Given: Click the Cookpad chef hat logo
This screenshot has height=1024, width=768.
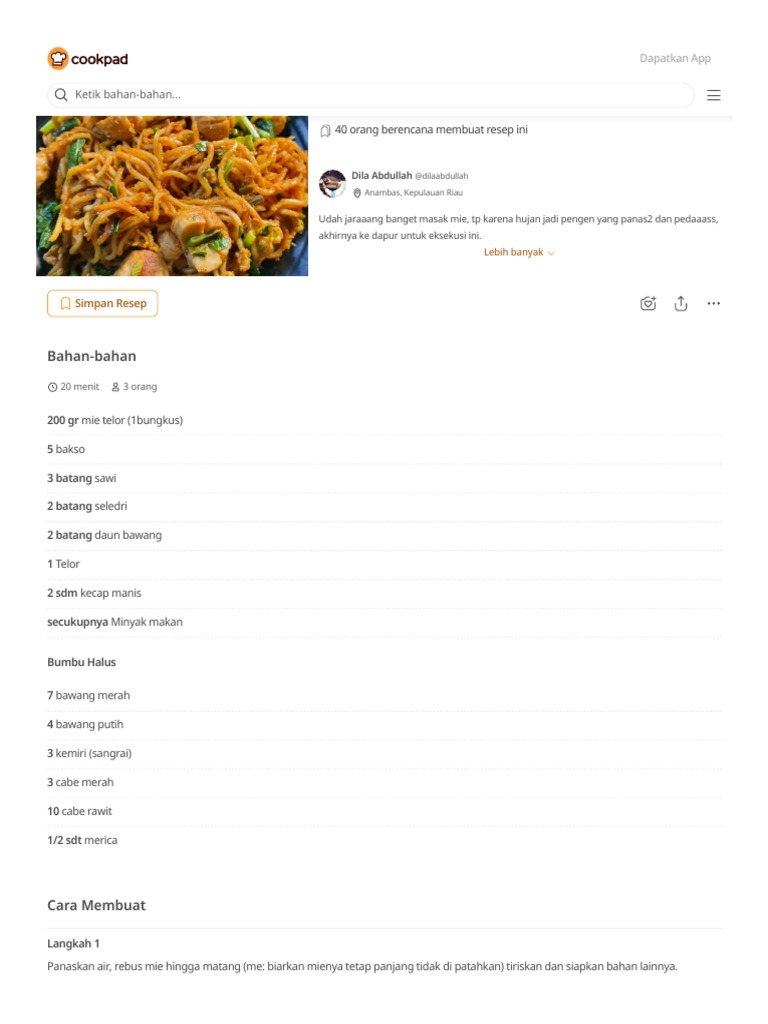Looking at the screenshot, I should pyautogui.click(x=57, y=59).
